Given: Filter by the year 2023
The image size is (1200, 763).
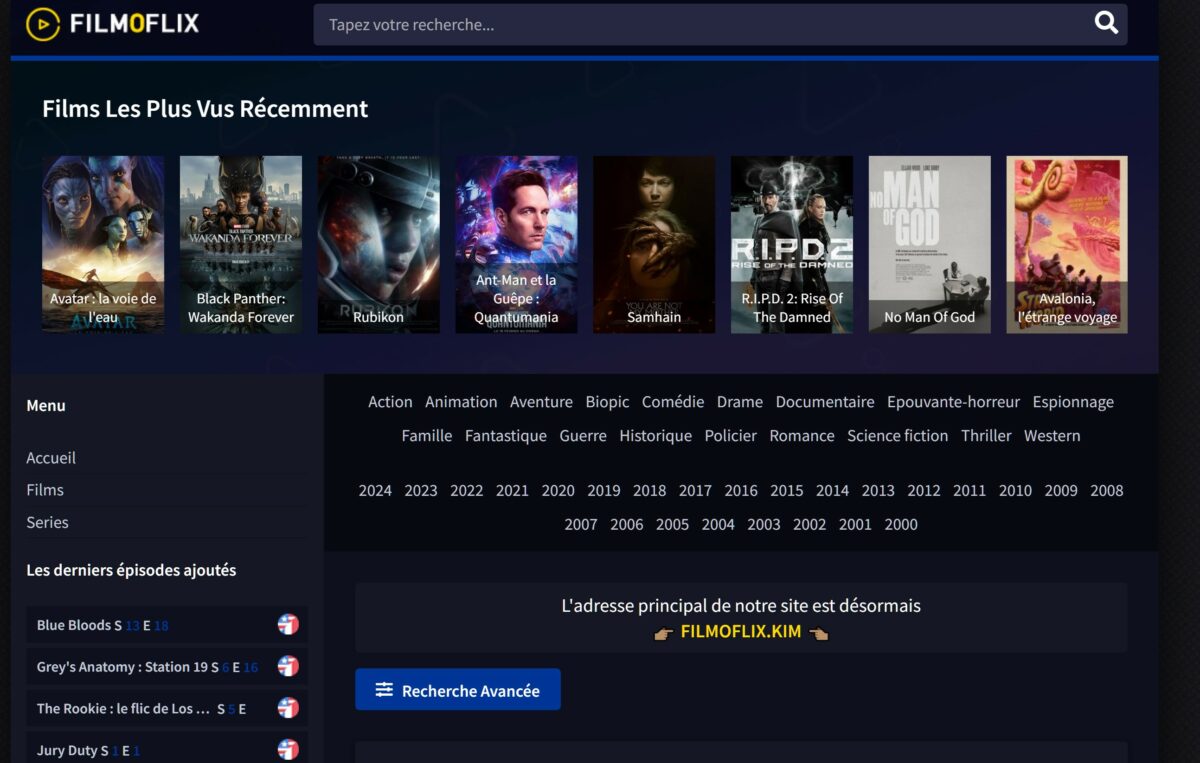Looking at the screenshot, I should [x=421, y=491].
